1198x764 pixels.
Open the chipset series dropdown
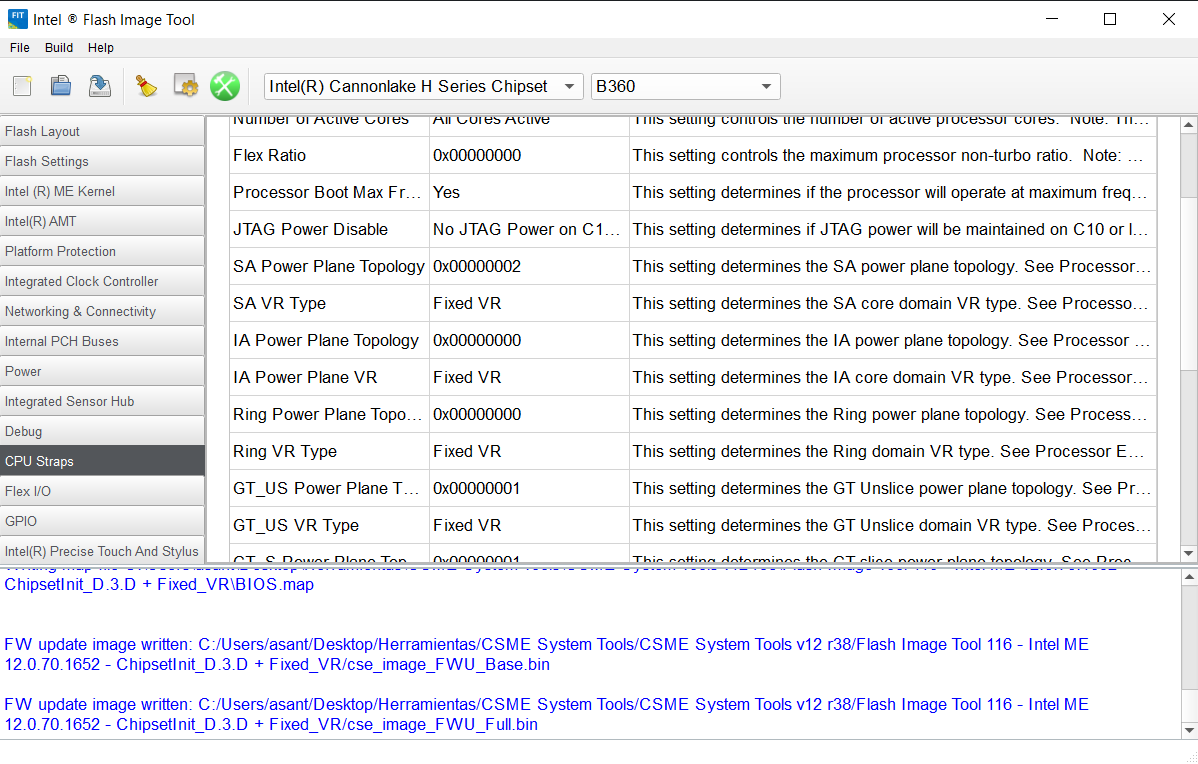[x=423, y=86]
